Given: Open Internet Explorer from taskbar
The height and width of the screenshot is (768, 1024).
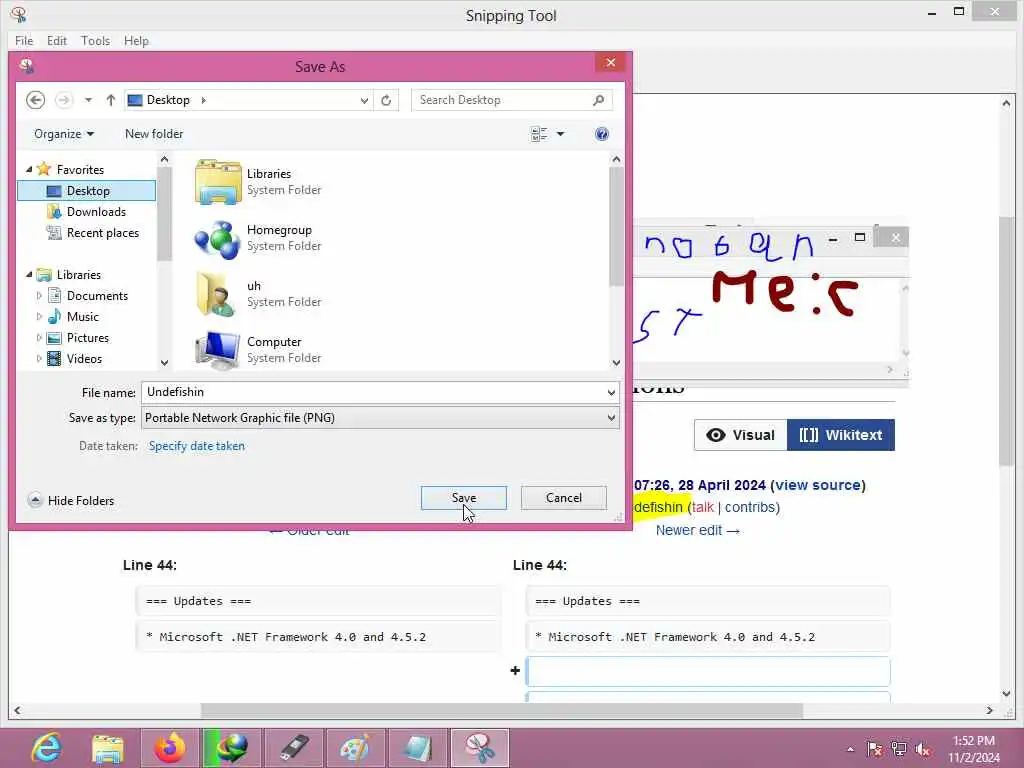Looking at the screenshot, I should pyautogui.click(x=46, y=748).
